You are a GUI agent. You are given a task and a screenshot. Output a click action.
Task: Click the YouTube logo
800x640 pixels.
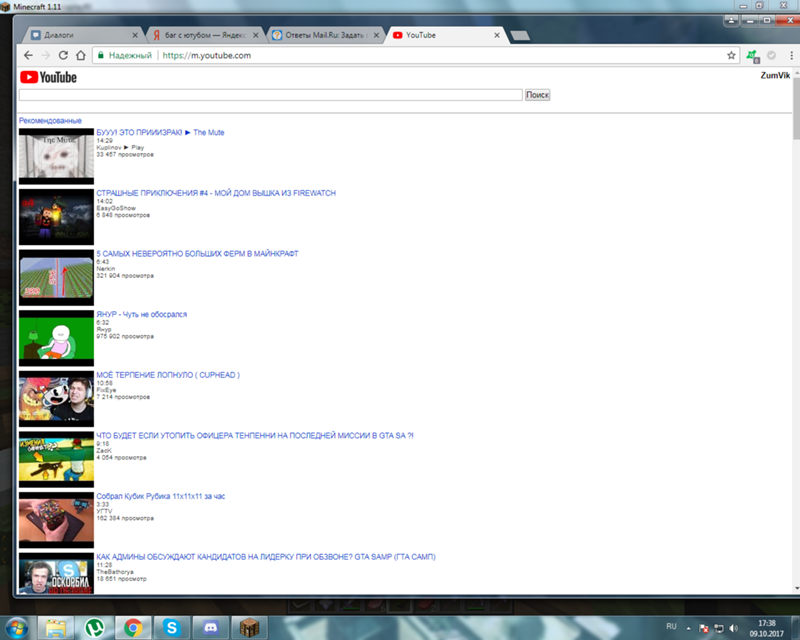click(48, 77)
